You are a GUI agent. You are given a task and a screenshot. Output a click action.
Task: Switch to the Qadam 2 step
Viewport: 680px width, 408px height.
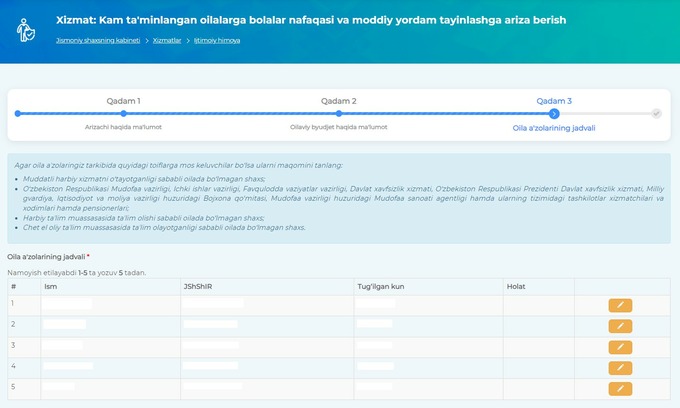click(339, 101)
